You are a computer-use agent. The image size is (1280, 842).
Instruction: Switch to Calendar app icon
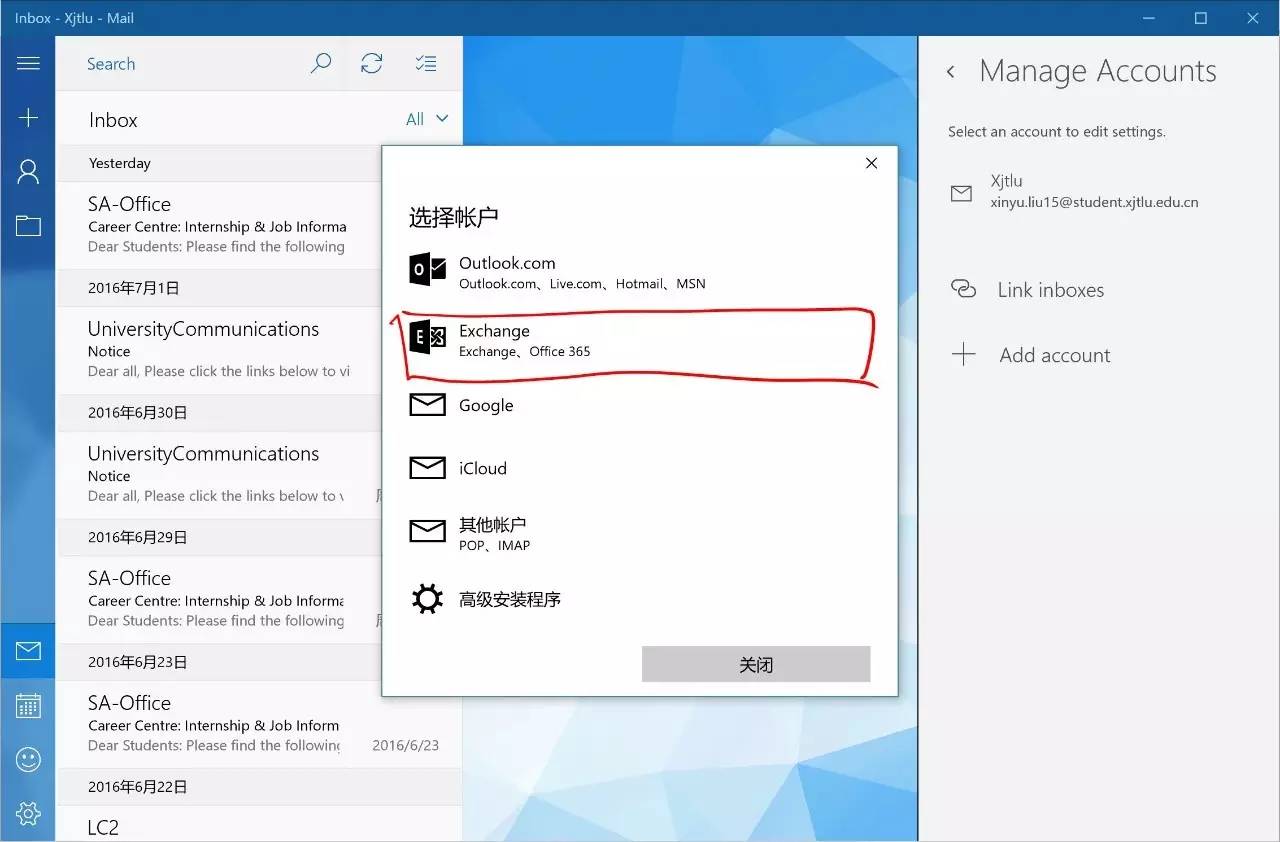pos(28,706)
